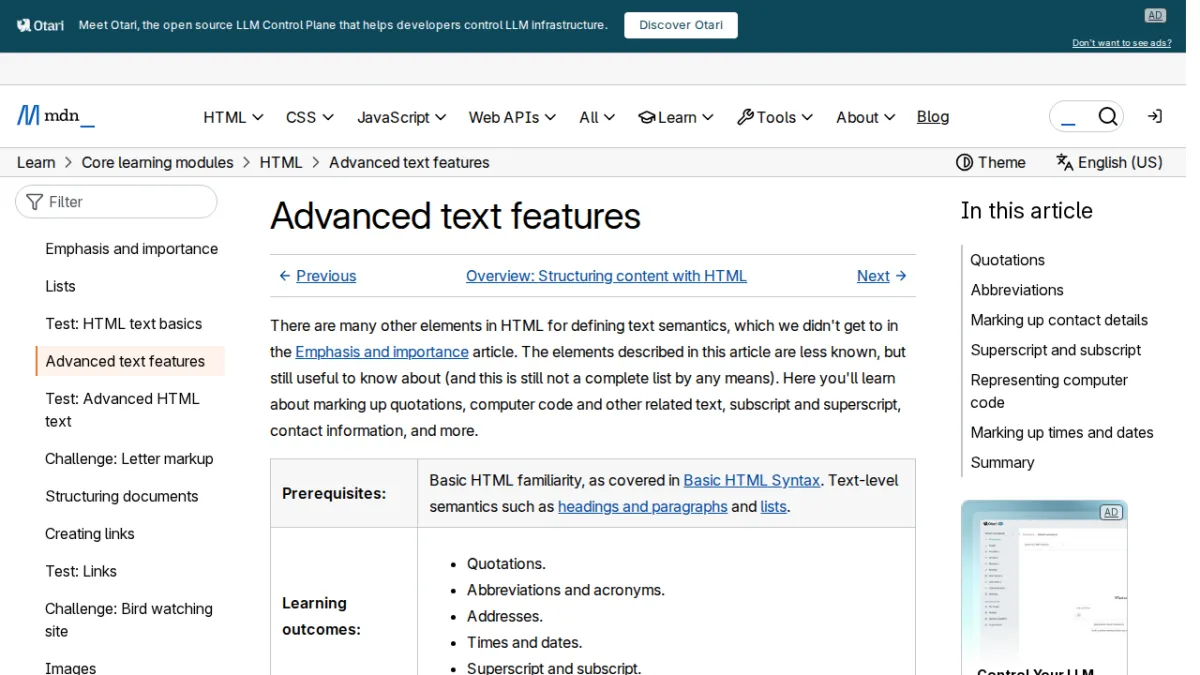Expand the Web APIs navigation menu

coord(512,117)
